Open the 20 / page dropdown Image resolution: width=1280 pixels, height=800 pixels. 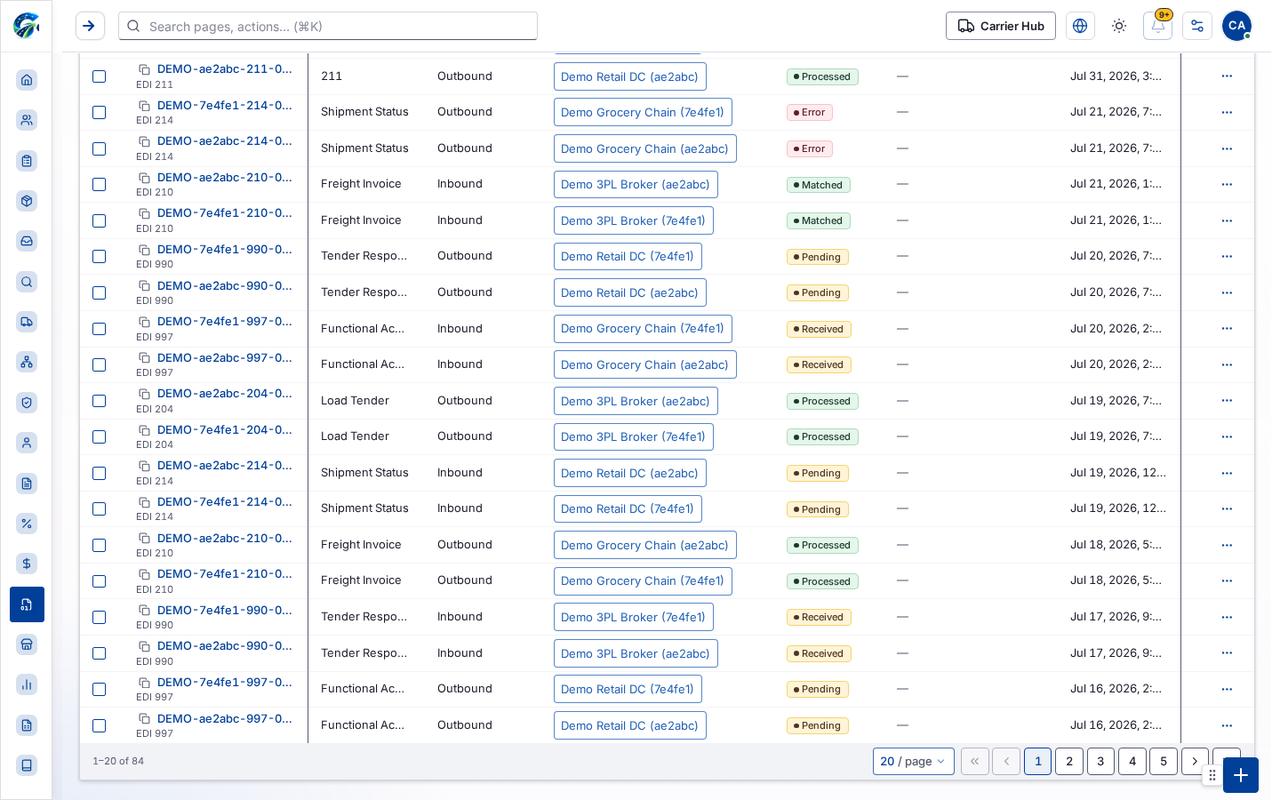coord(913,761)
